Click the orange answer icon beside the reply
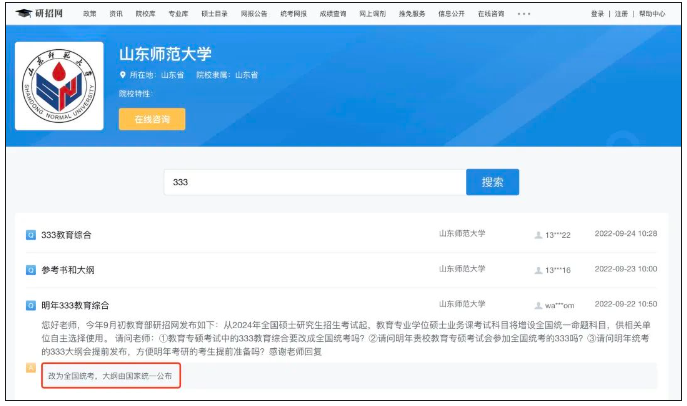The height and width of the screenshot is (406, 687). point(31,369)
